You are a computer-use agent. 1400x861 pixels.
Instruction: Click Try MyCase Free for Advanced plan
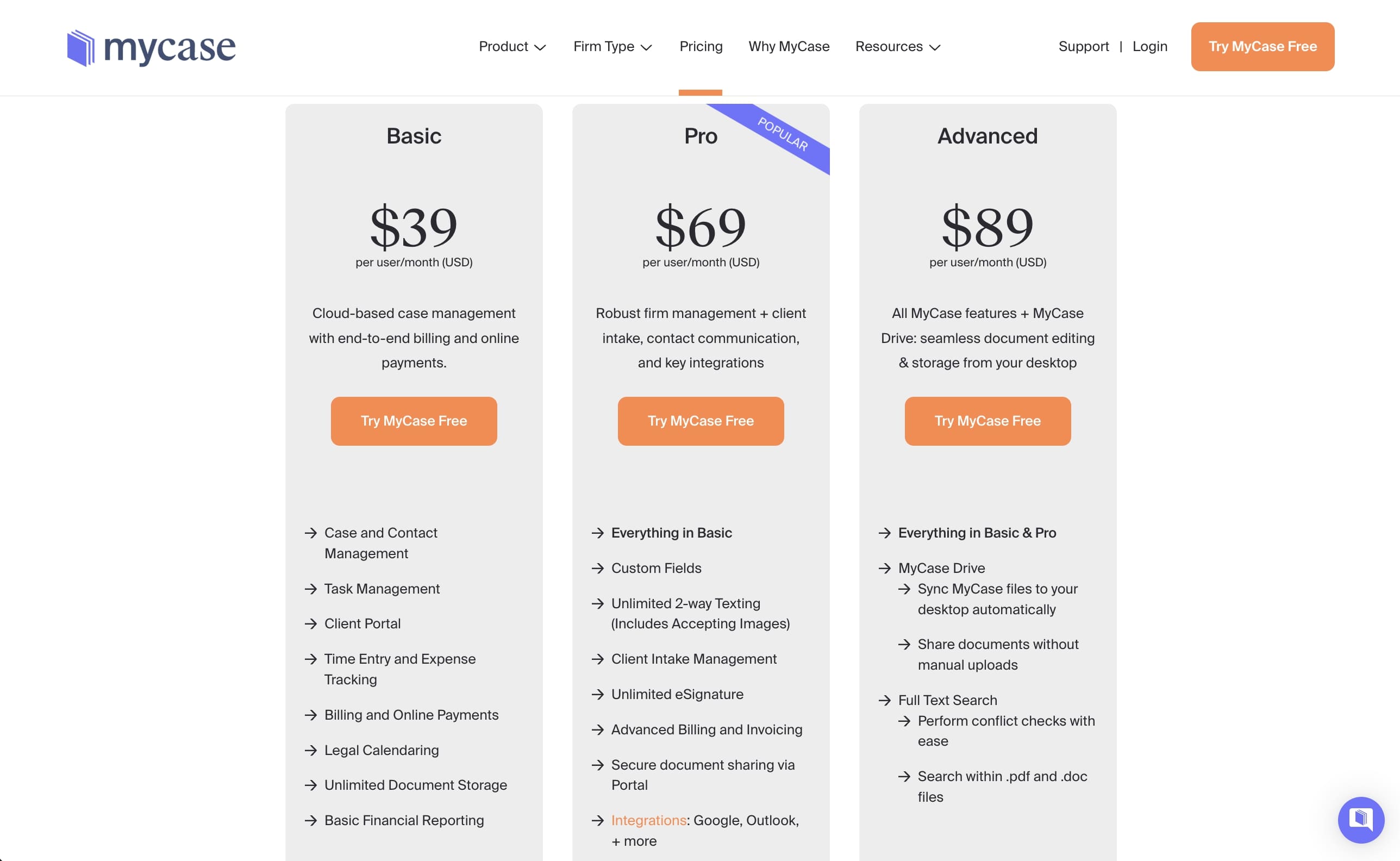988,420
